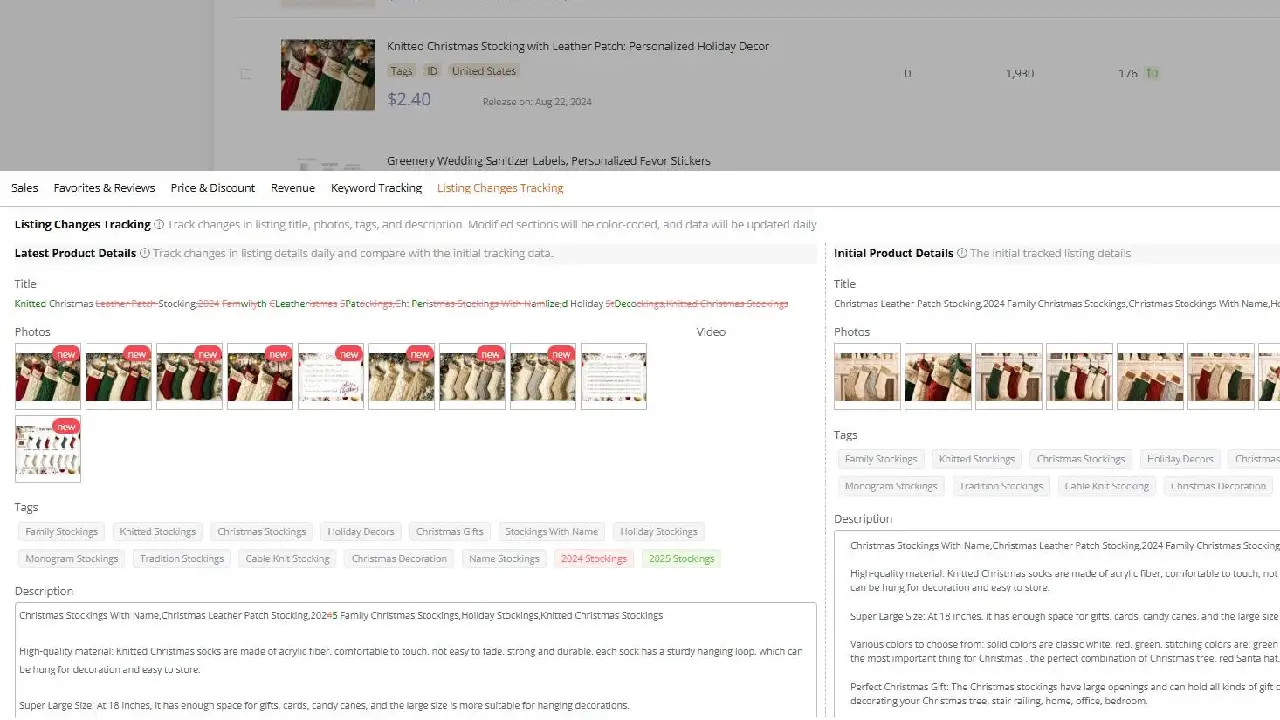Click the info icon beside Listing Changes Tracking heading
The image size is (1280, 720).
click(158, 224)
